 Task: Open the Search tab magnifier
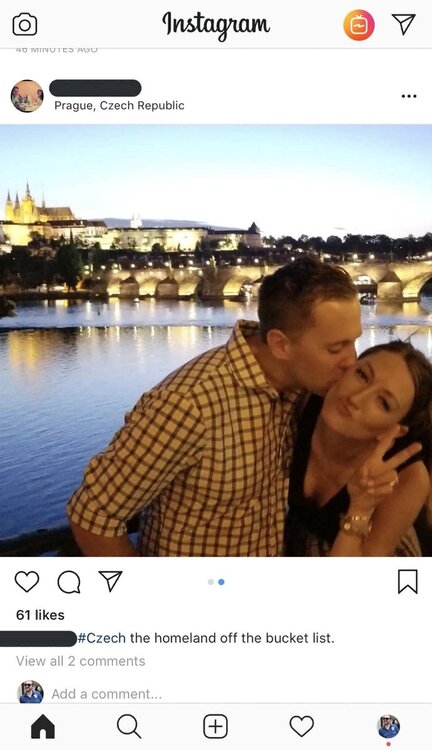click(129, 727)
